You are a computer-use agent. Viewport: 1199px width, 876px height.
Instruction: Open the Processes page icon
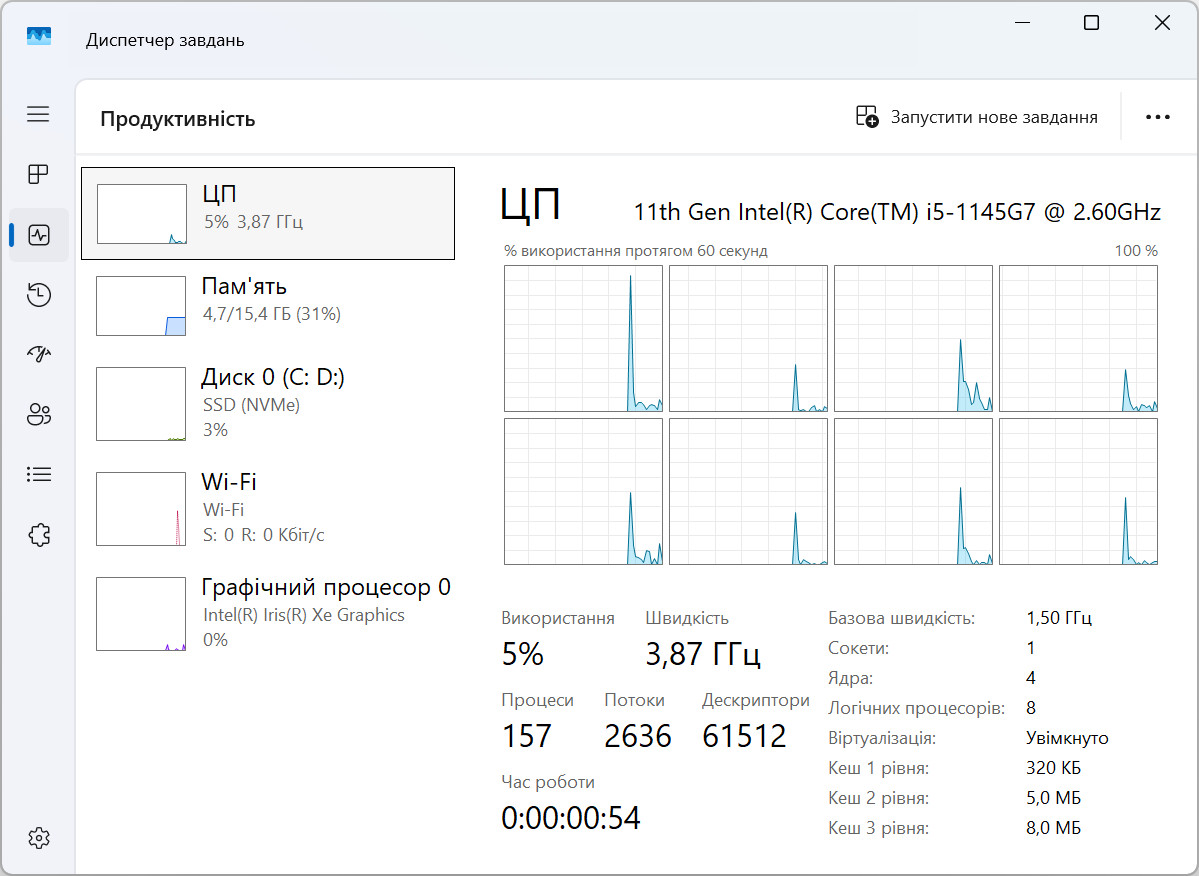38,175
